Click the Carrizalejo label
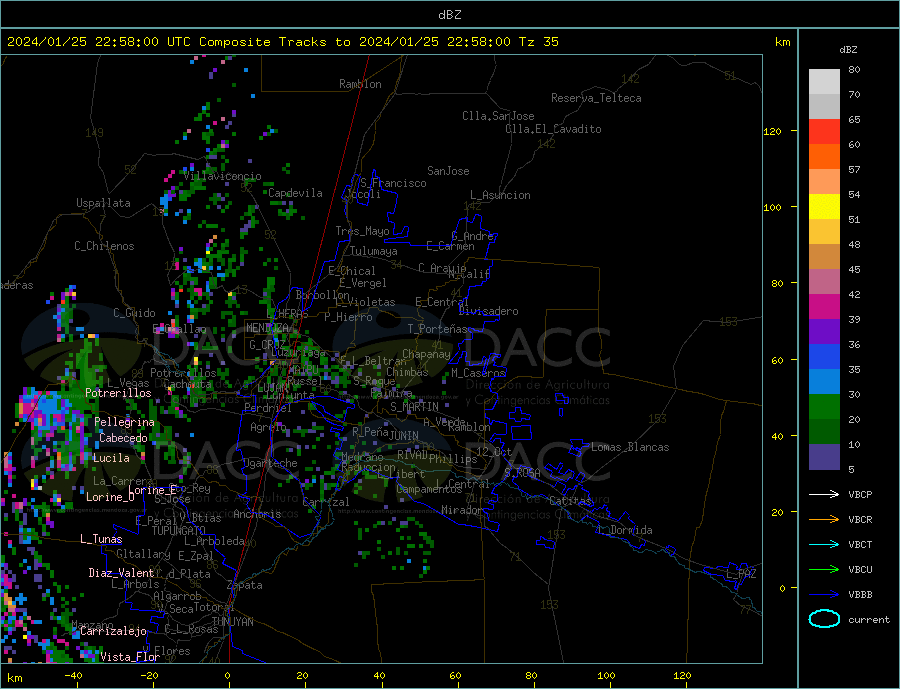900x689 pixels. point(113,631)
